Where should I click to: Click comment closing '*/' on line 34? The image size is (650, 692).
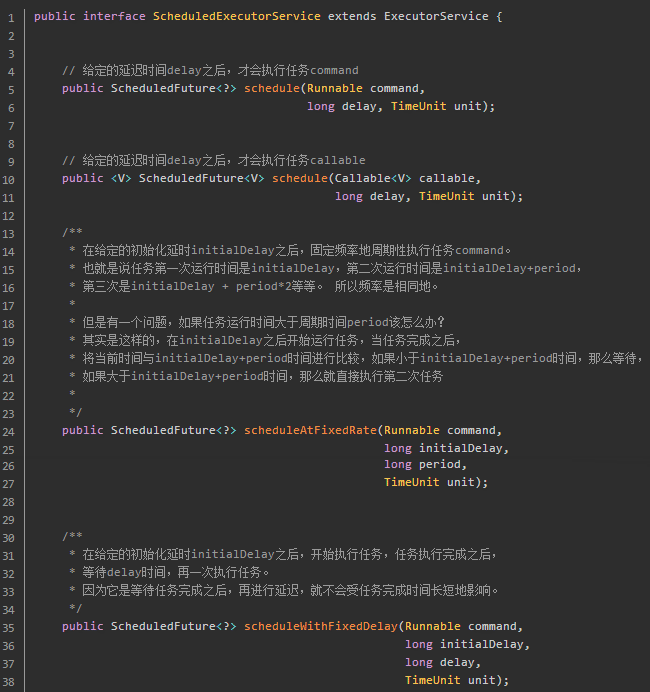click(x=75, y=608)
